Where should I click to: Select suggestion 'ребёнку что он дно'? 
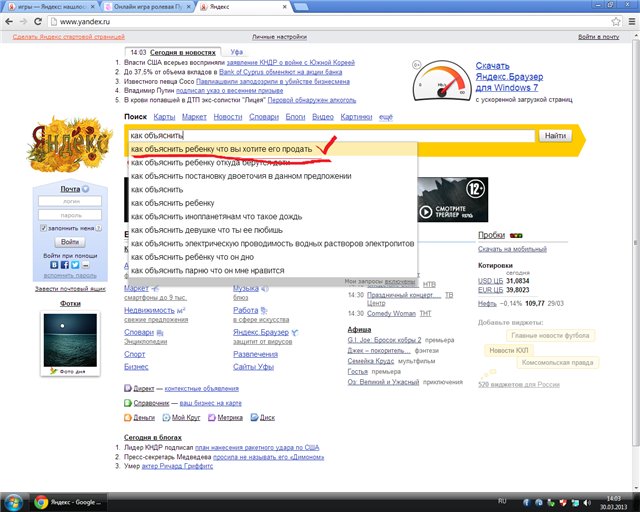click(273, 257)
